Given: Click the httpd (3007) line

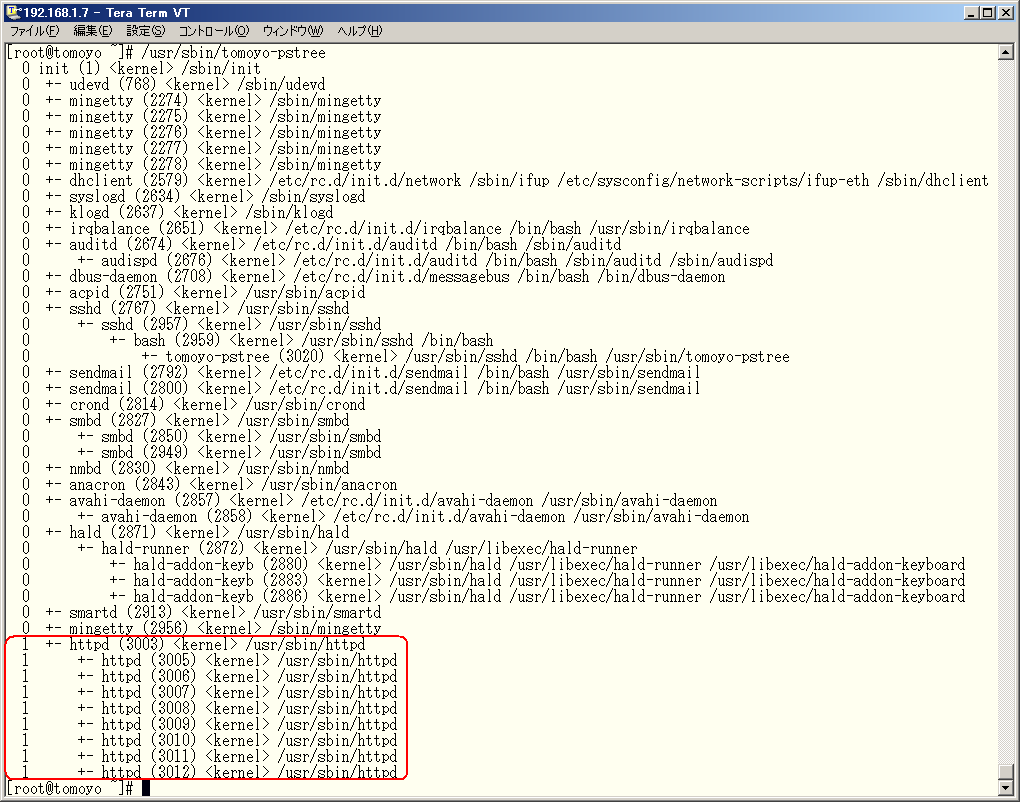Looking at the screenshot, I should point(209,692).
